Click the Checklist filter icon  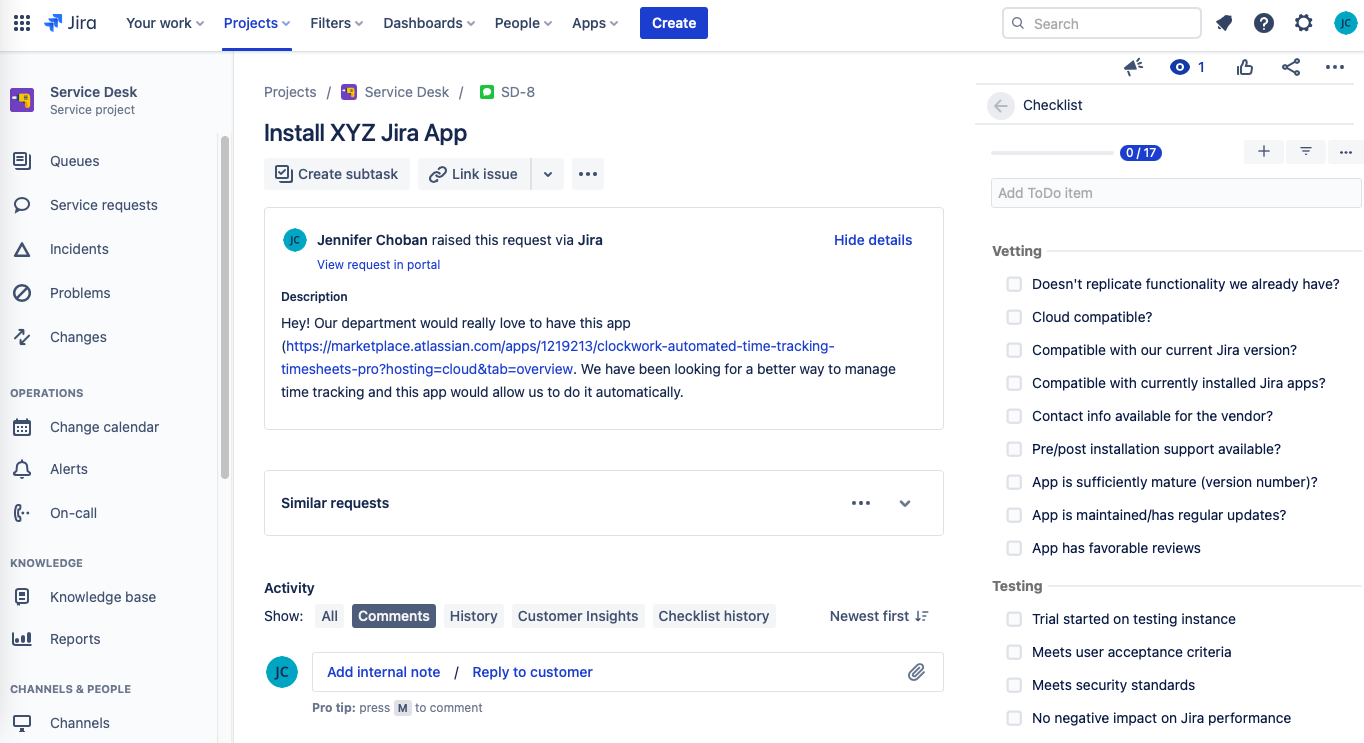[1306, 152]
